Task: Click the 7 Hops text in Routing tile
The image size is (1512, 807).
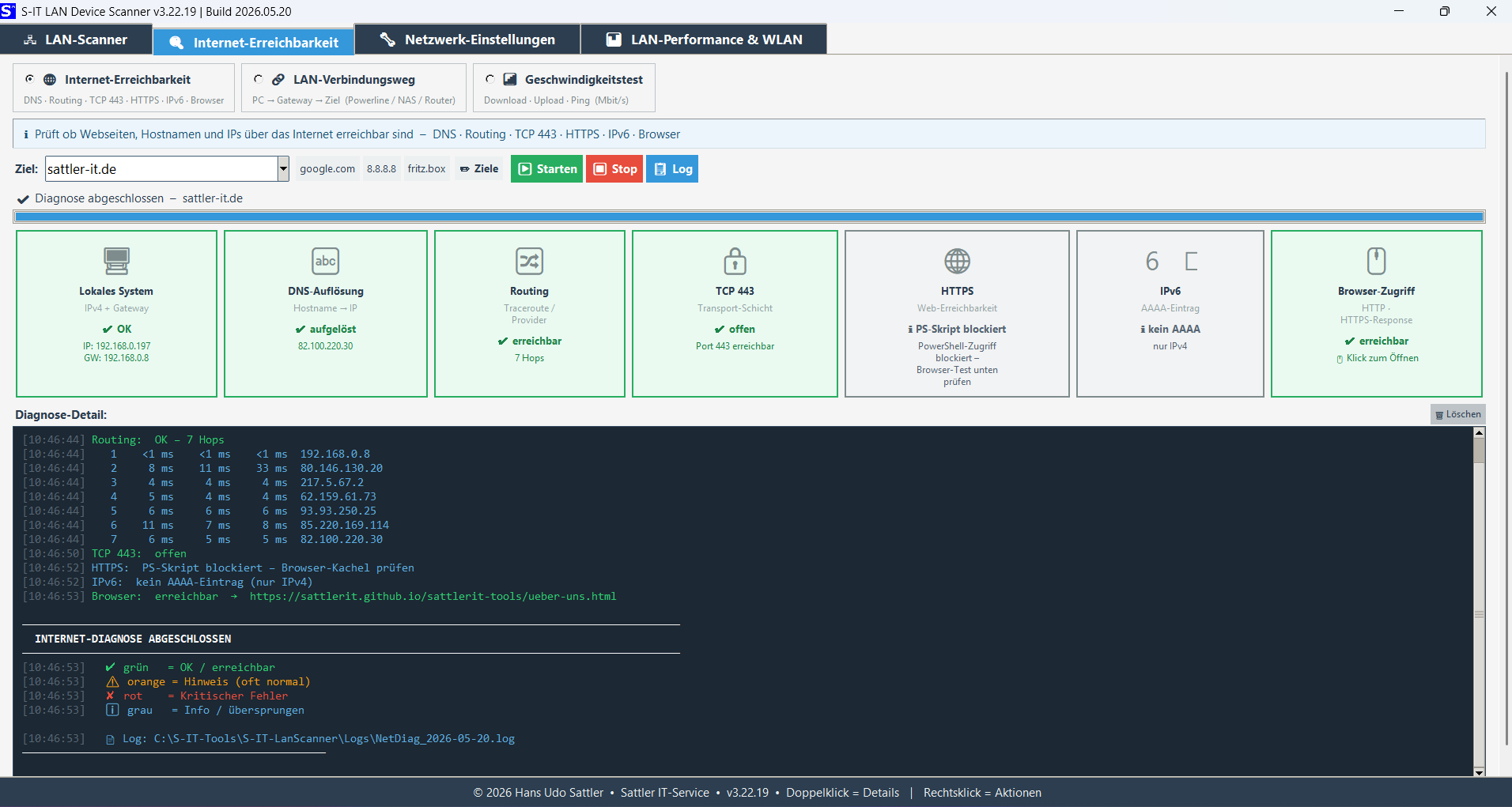Action: [529, 358]
